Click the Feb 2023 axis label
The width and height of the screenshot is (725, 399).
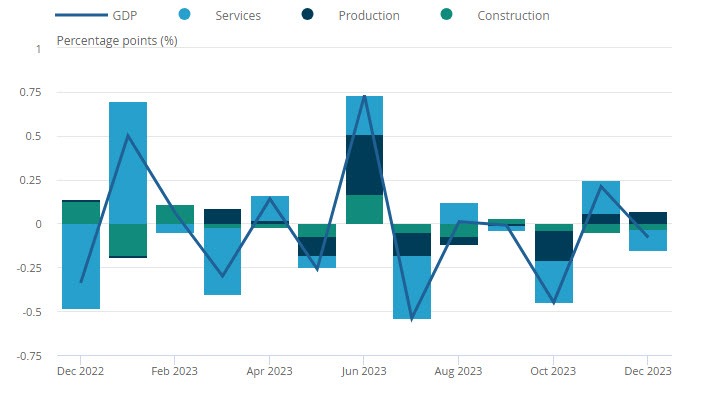(174, 371)
